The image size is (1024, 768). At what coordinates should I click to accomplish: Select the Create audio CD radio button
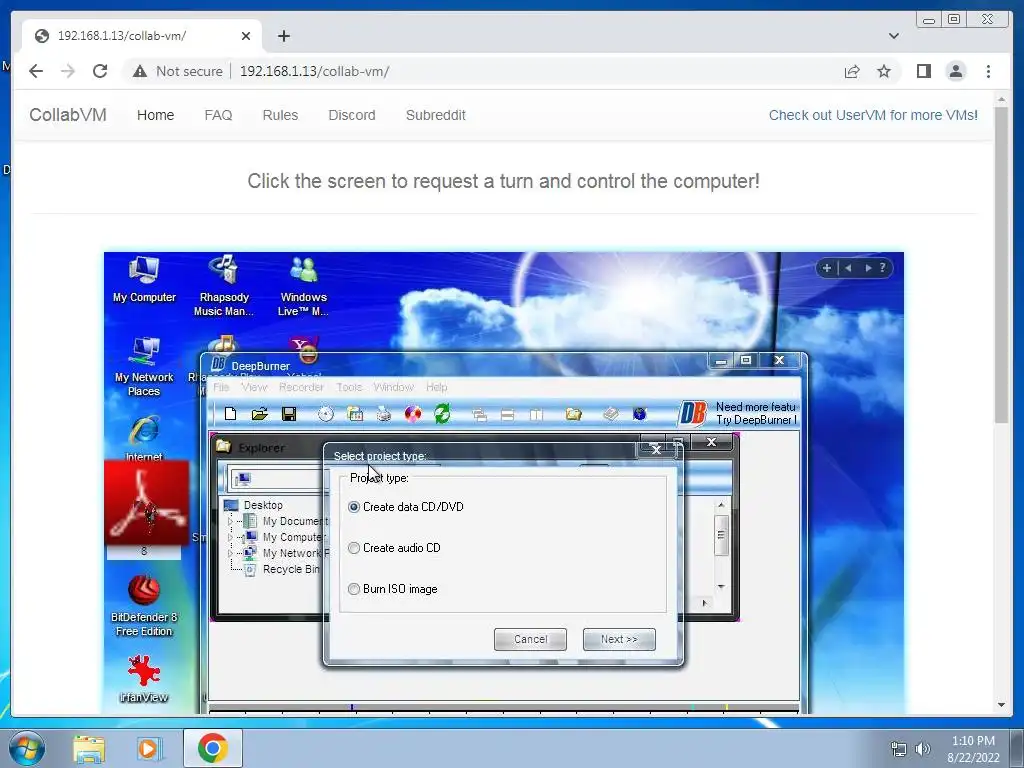[354, 548]
